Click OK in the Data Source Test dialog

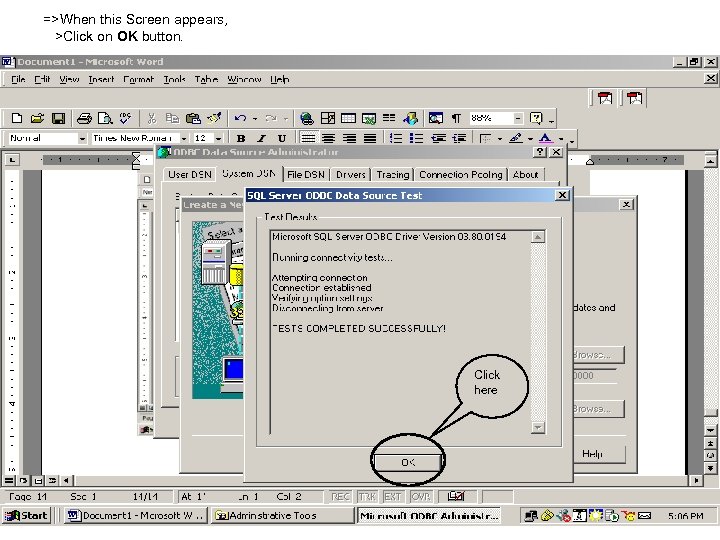tap(408, 462)
